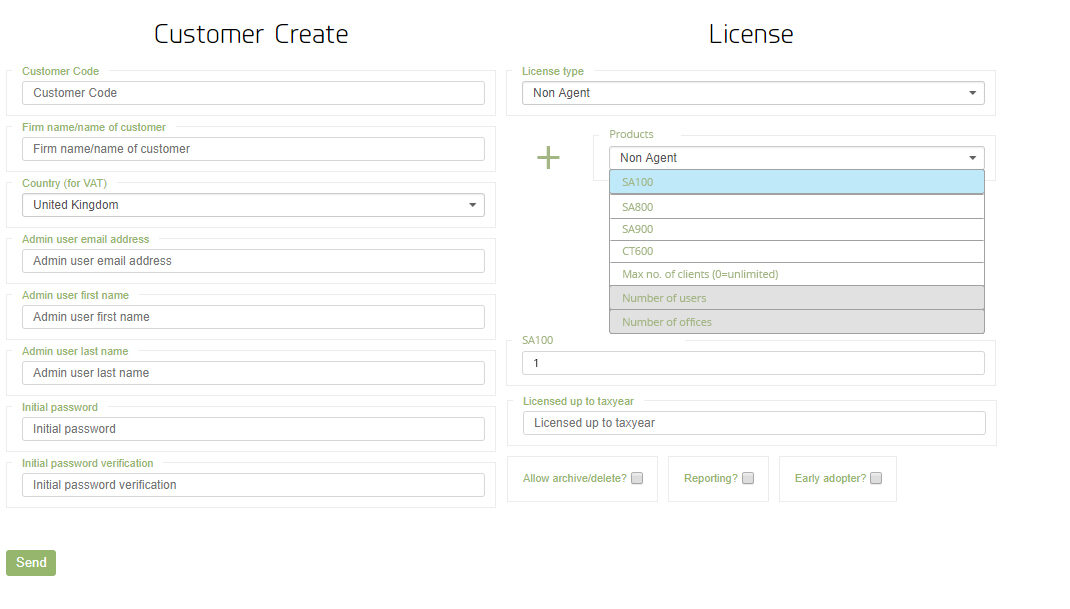Collapse the Products Non Agent dropdown

[x=796, y=158]
